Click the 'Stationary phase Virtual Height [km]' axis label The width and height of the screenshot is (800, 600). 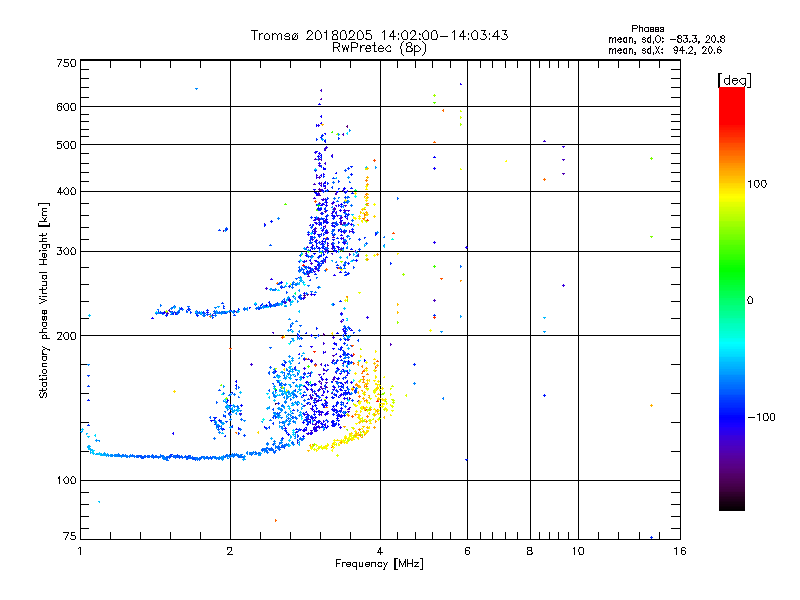point(44,300)
